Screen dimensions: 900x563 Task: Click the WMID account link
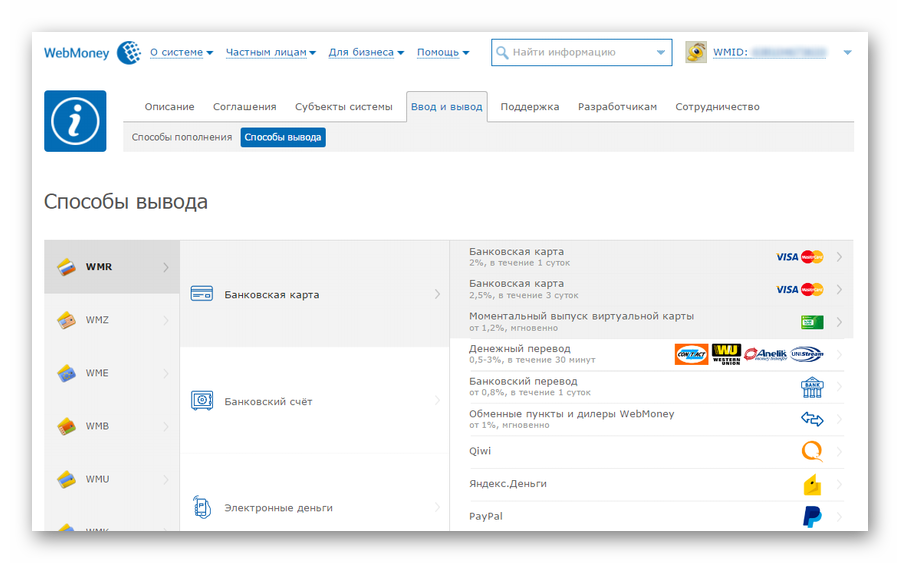tap(770, 52)
